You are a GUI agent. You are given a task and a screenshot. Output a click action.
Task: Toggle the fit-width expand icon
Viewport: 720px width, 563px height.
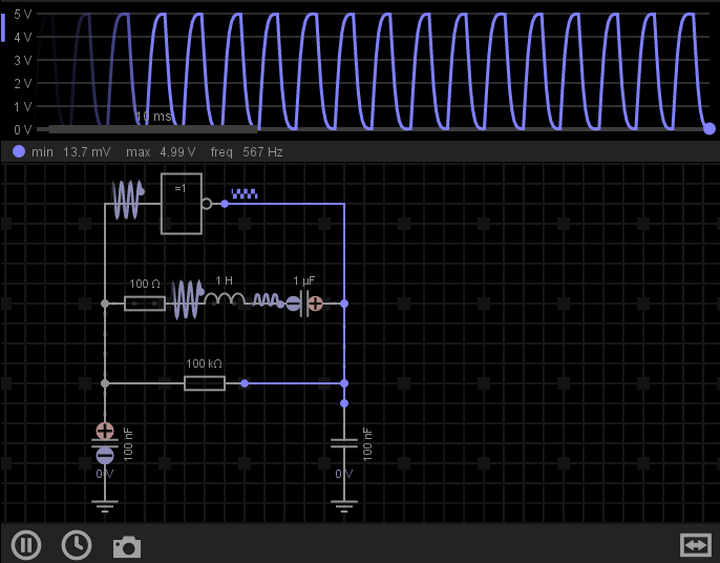[694, 545]
